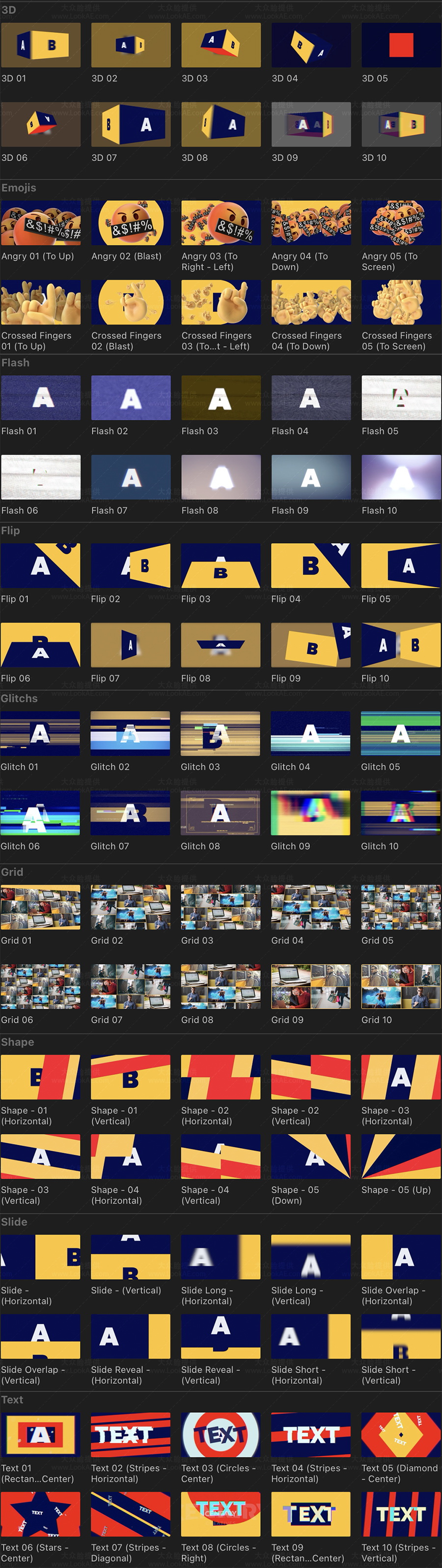The image size is (442, 1568).
Task: Open Crossed Fingers 04 (To Down) preset
Action: (311, 302)
